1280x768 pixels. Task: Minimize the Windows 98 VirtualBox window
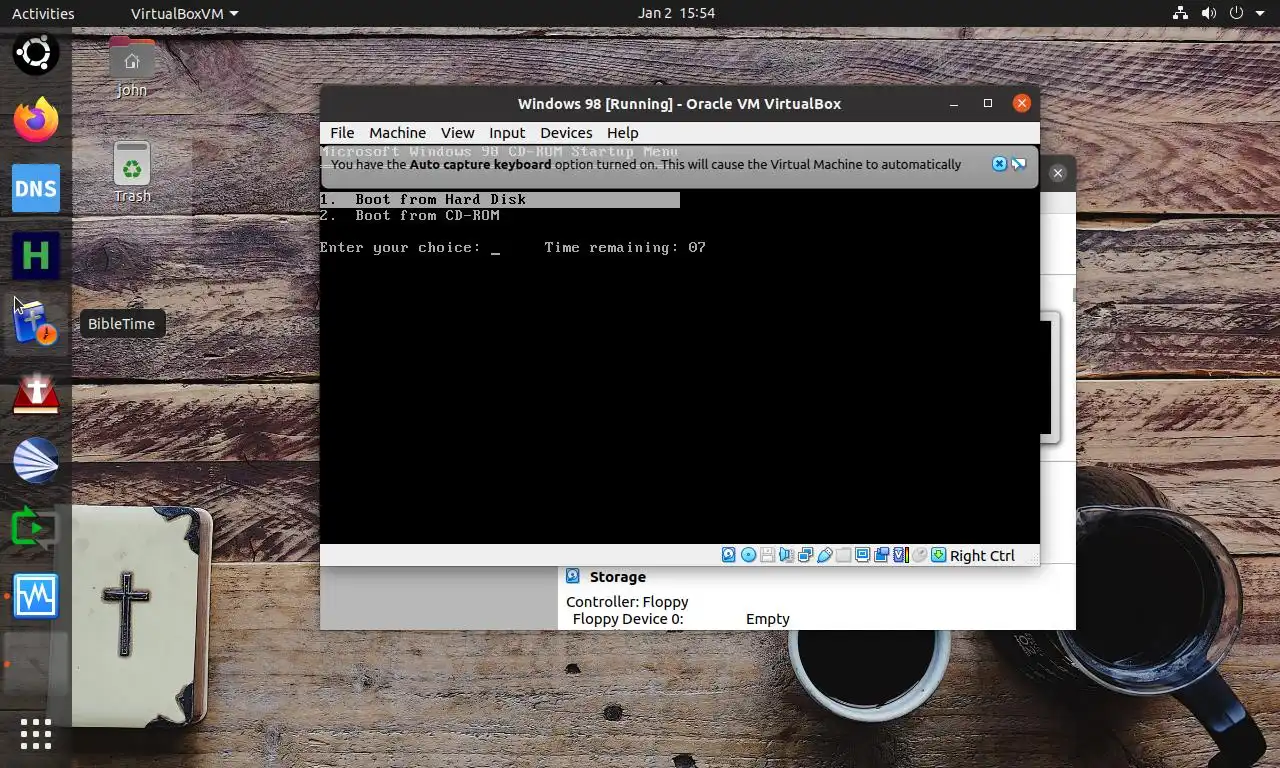(954, 103)
